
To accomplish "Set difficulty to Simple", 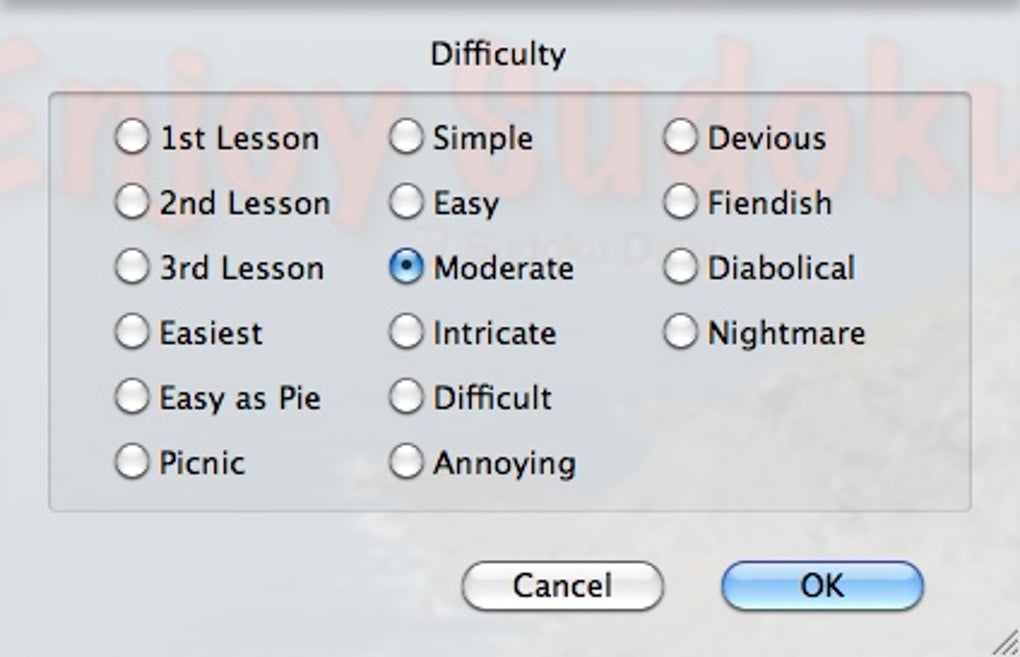I will 406,138.
